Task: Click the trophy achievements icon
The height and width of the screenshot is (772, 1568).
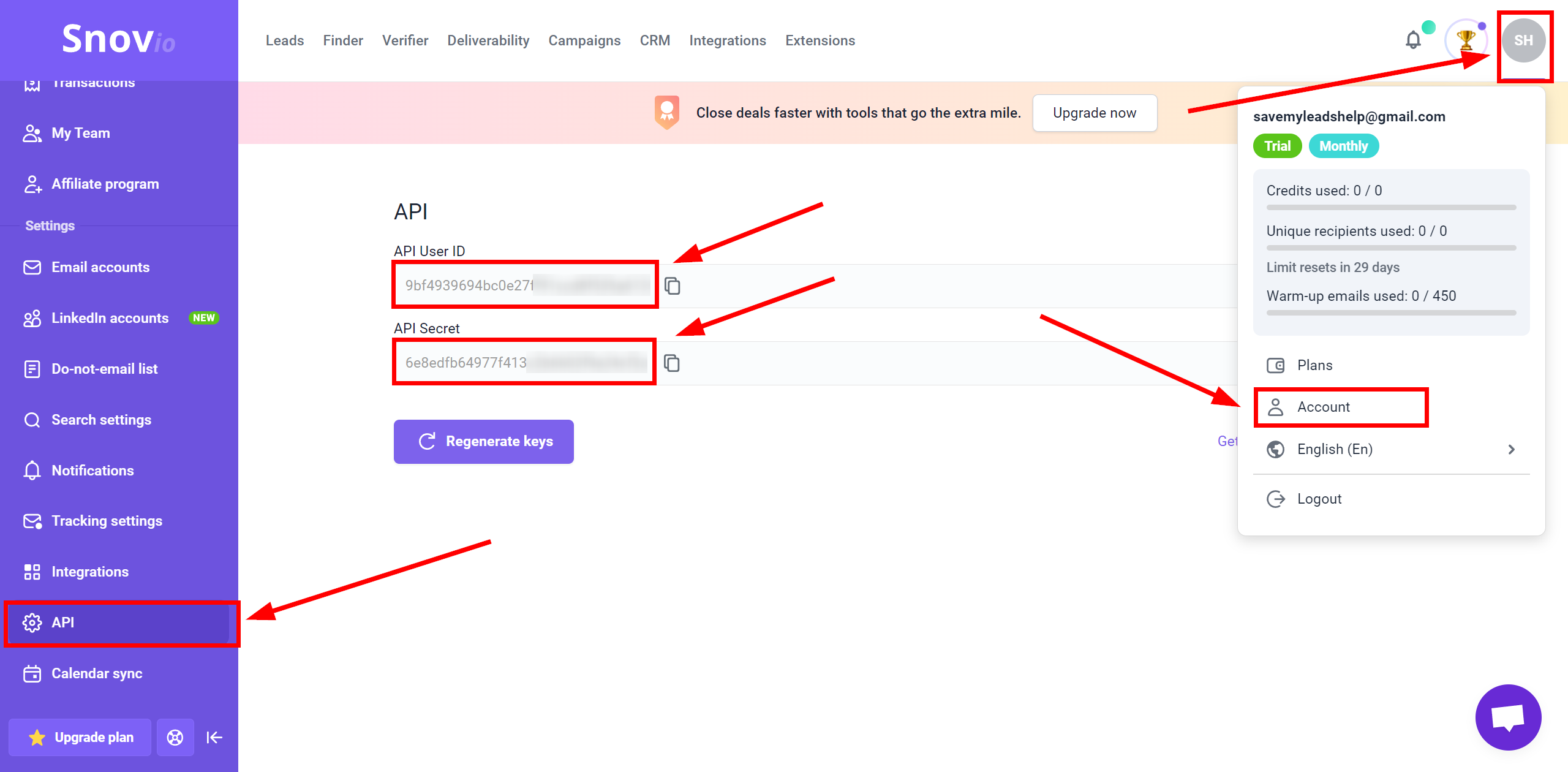Action: 1466,40
